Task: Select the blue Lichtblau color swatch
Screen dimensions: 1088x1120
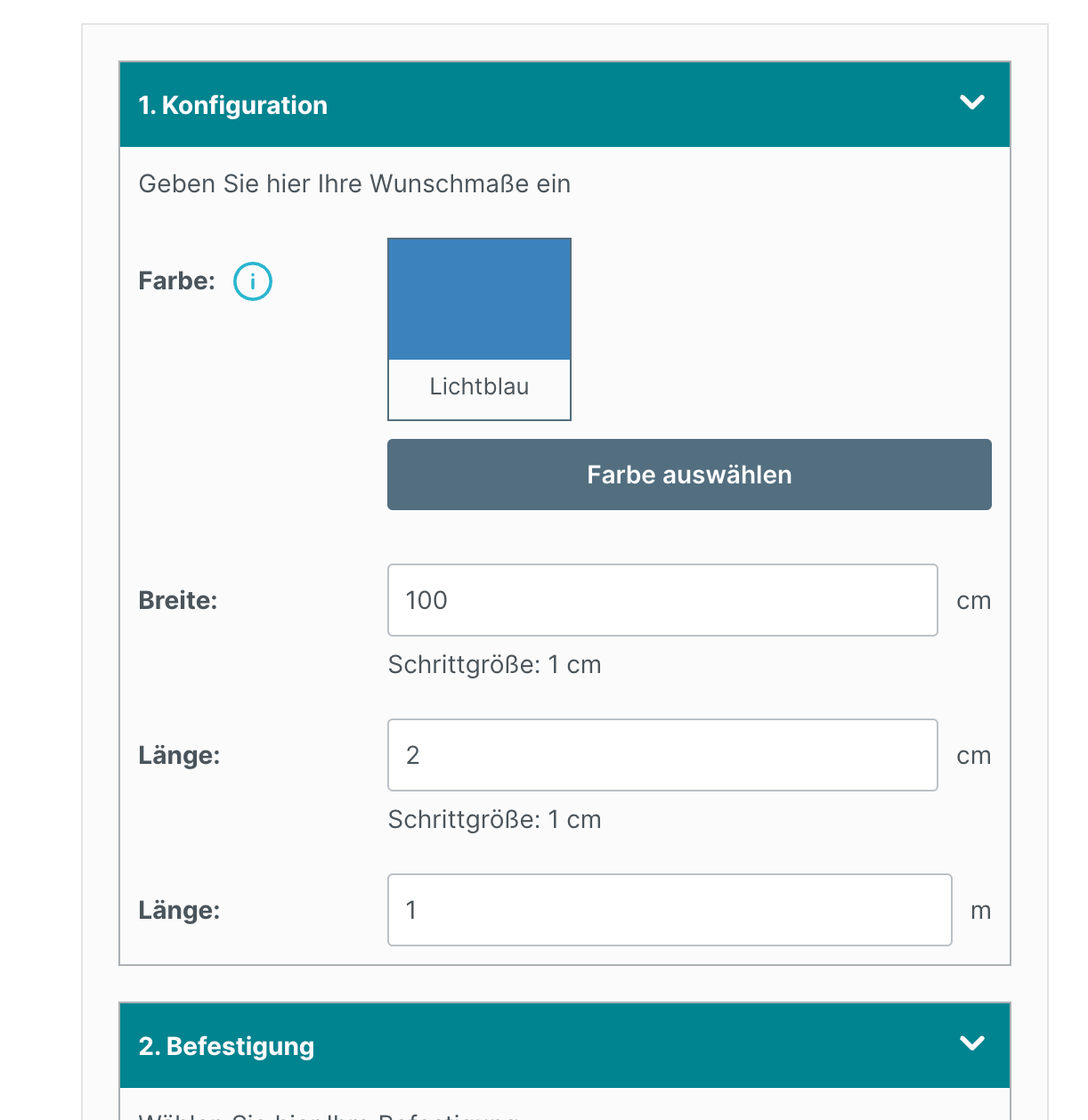Action: (479, 300)
